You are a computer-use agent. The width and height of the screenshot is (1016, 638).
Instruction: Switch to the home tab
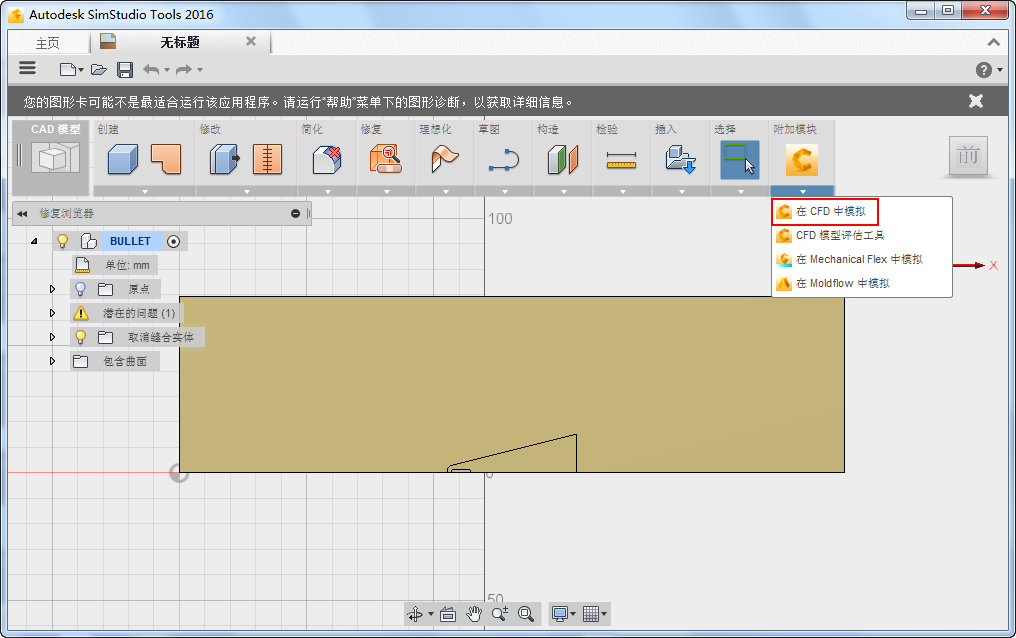pos(47,43)
